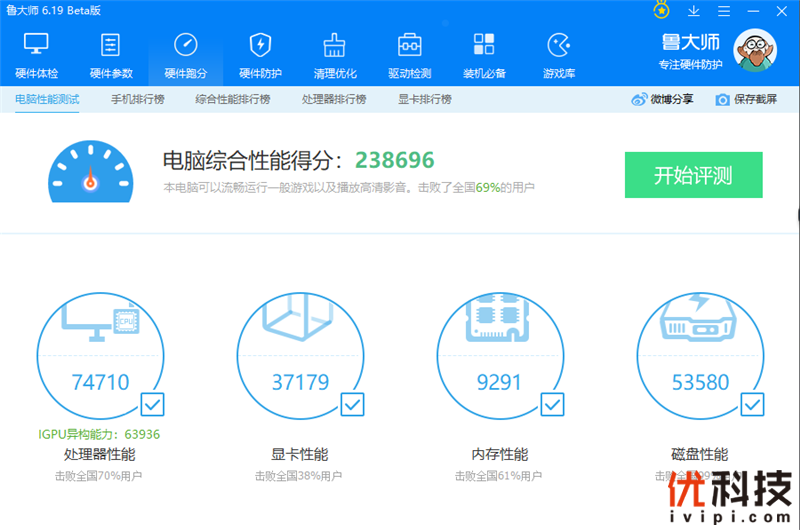Click the memory chip icon above 9291
The width and height of the screenshot is (800, 530).
pos(497,317)
